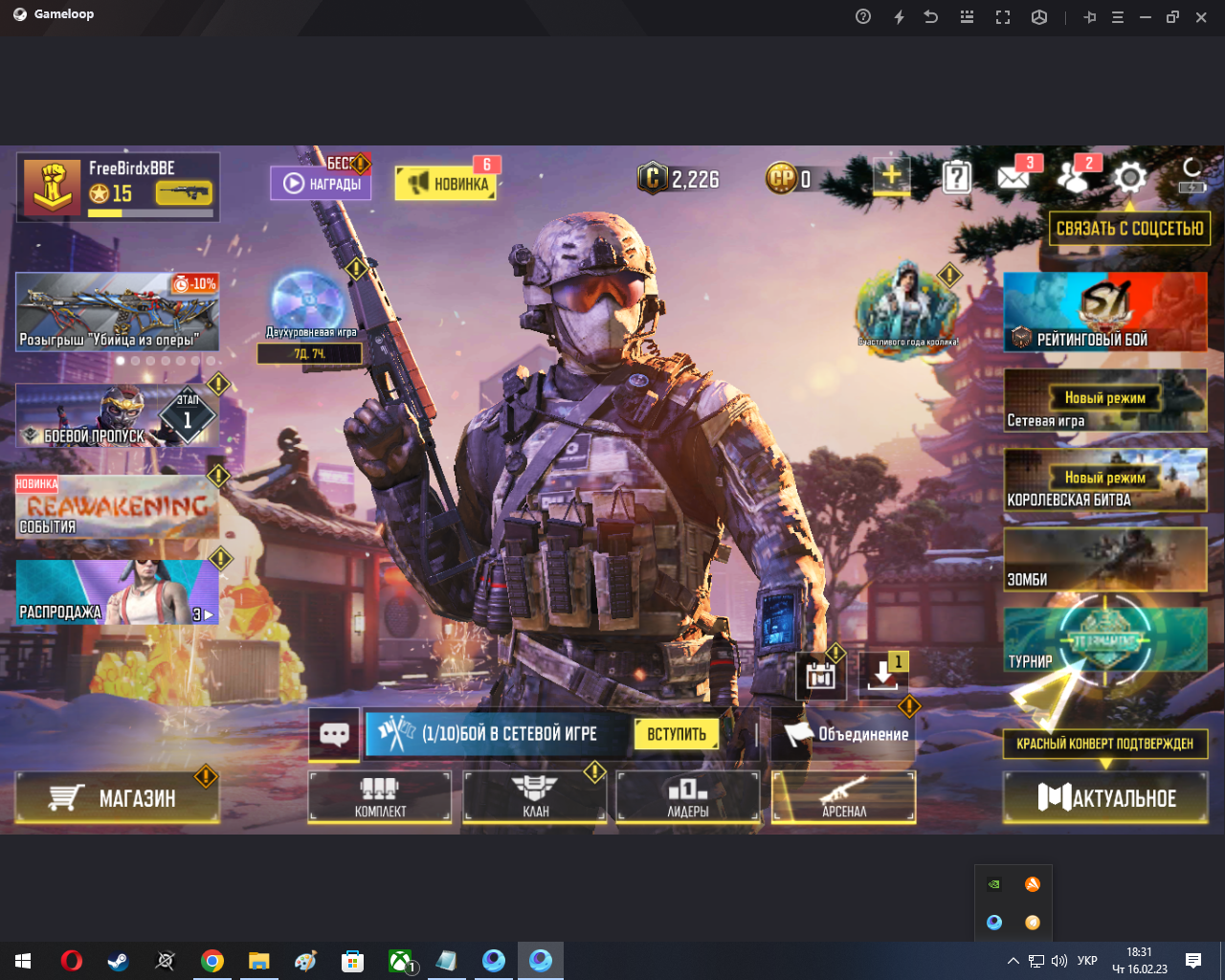
Task: Open the АРСЕНАЛ gunsmith tab
Action: 844,797
